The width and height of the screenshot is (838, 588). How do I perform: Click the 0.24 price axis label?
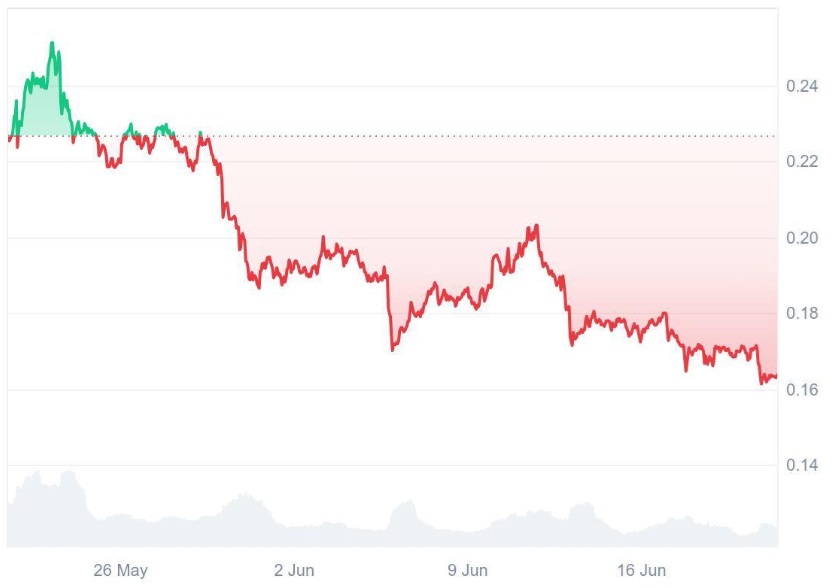click(x=802, y=87)
